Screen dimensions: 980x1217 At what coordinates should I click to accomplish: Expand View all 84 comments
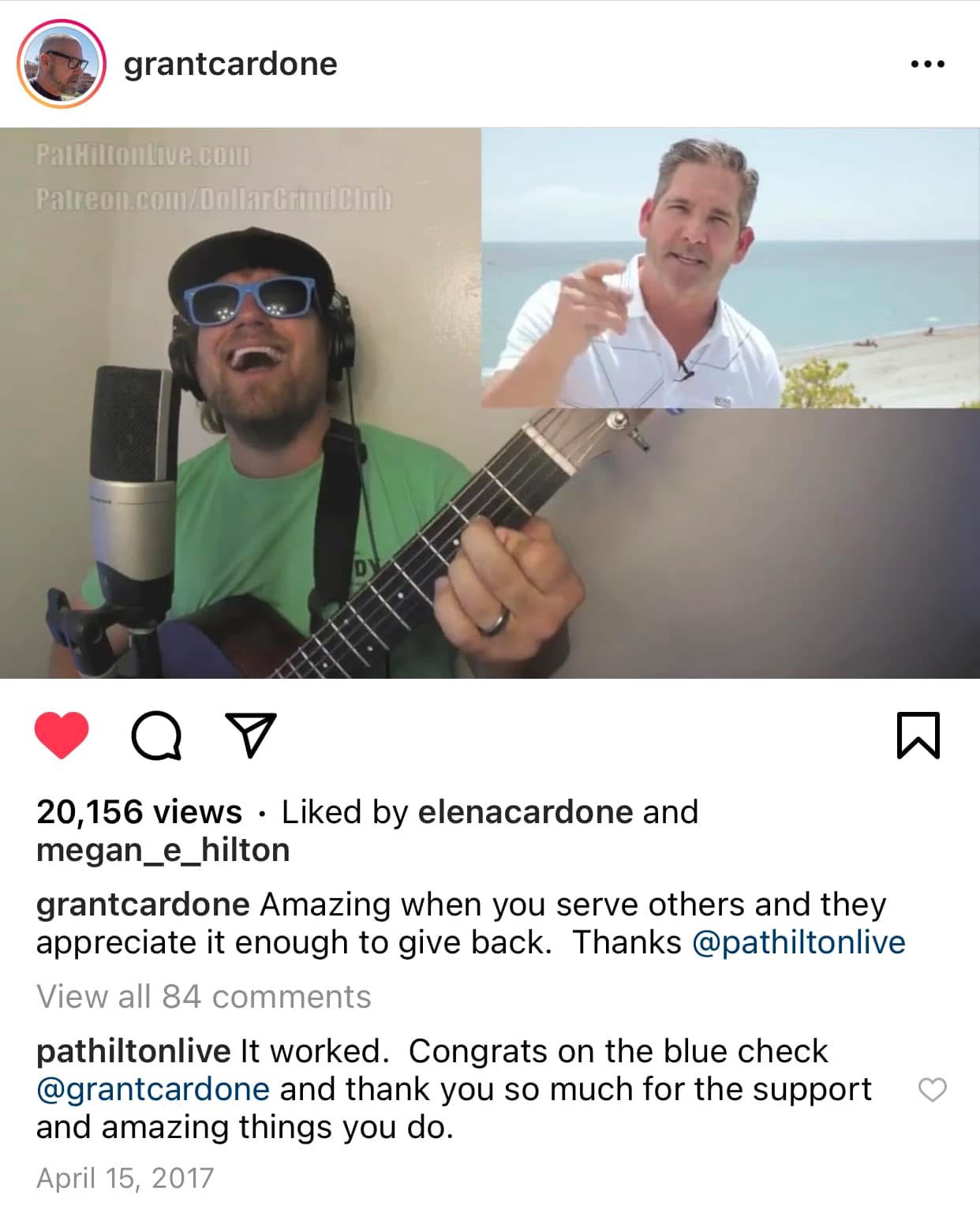204,997
